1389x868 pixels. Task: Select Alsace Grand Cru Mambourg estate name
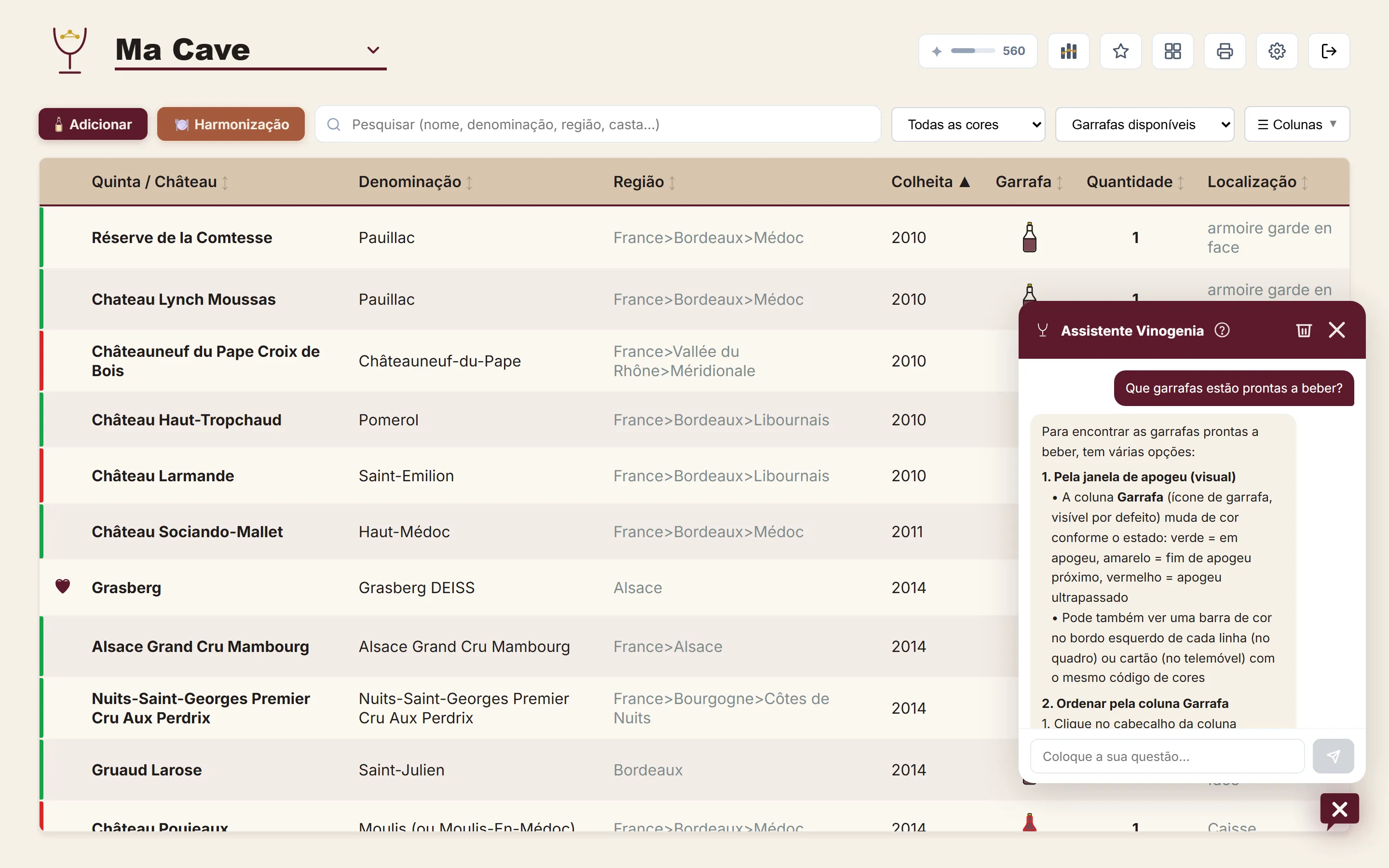tap(200, 646)
